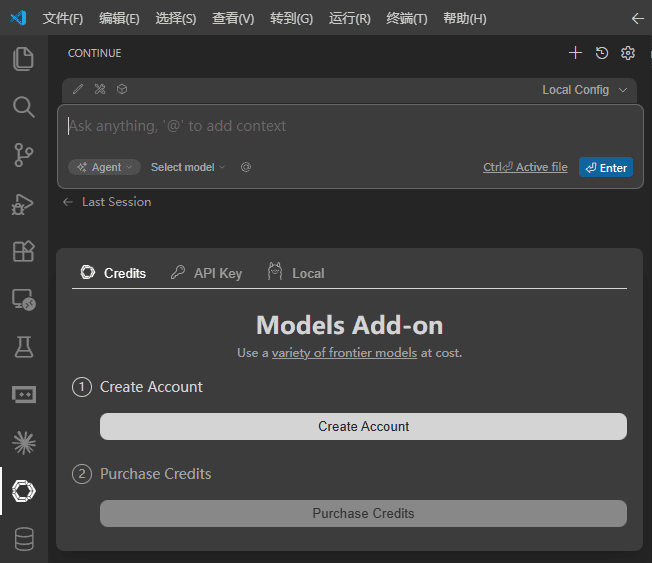Image resolution: width=652 pixels, height=563 pixels.
Task: Open session history clock icon
Action: [602, 53]
